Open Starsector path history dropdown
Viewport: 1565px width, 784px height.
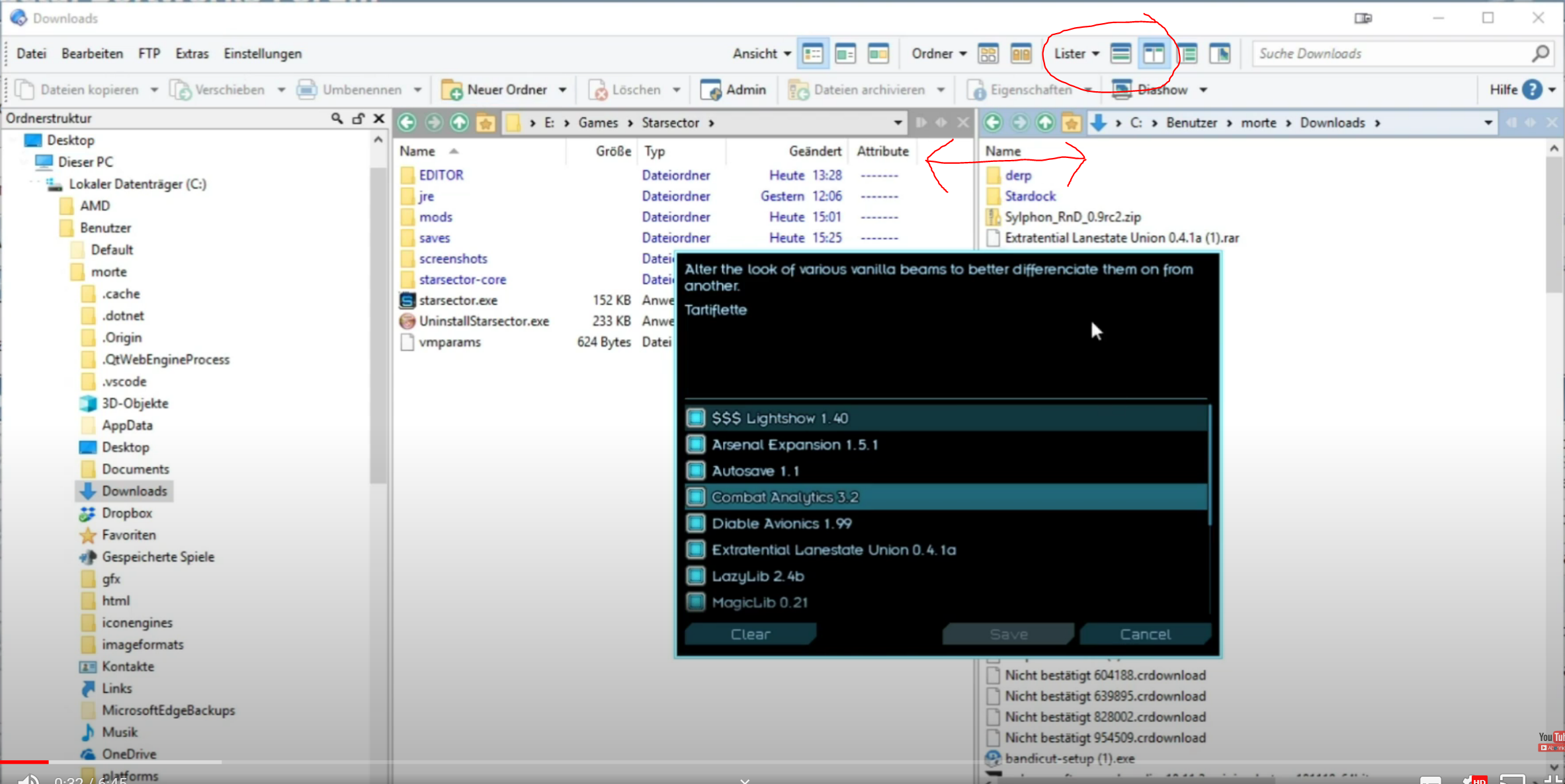coord(898,123)
